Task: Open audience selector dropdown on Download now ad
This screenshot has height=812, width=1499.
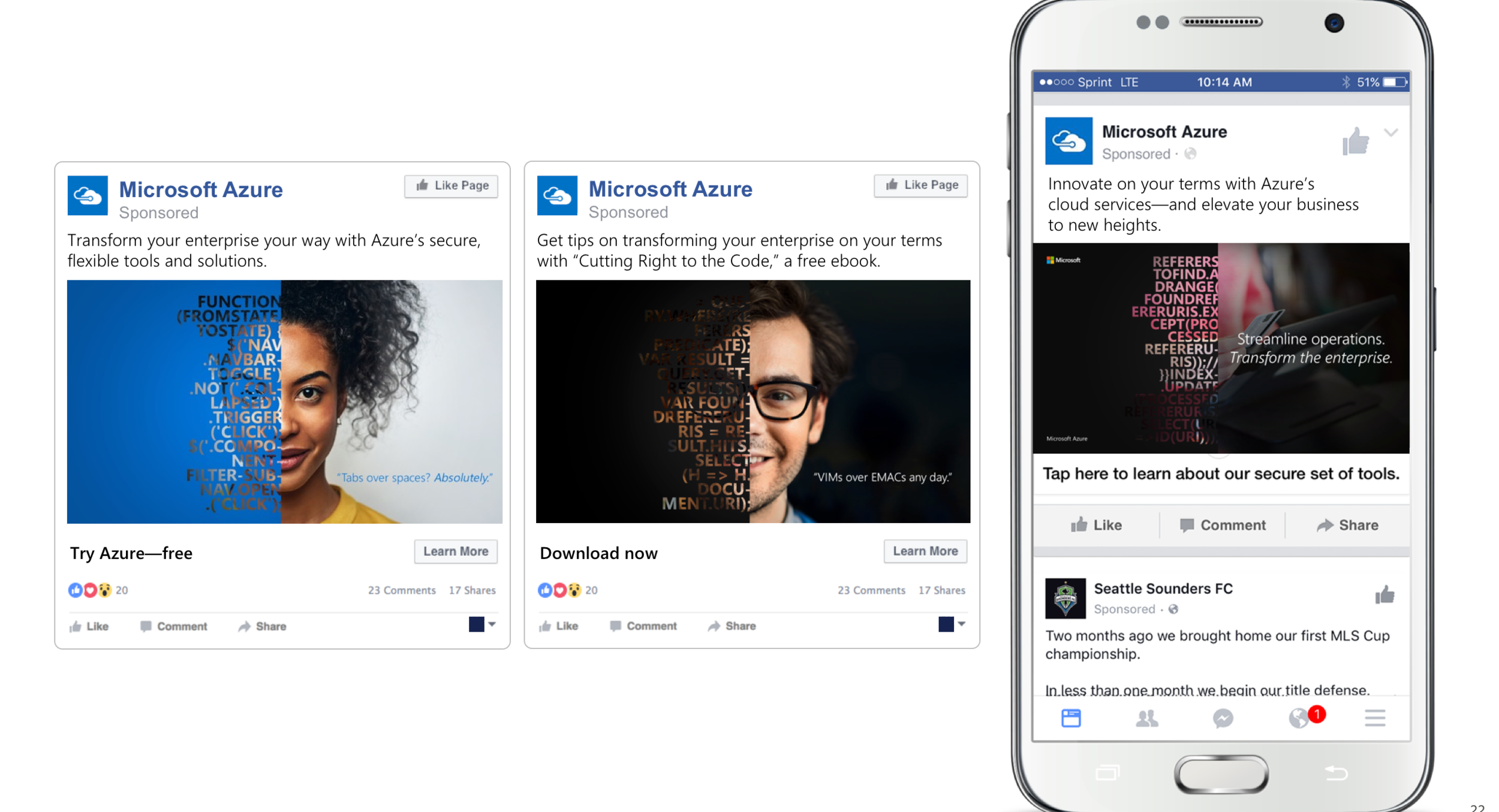Action: pyautogui.click(x=952, y=624)
